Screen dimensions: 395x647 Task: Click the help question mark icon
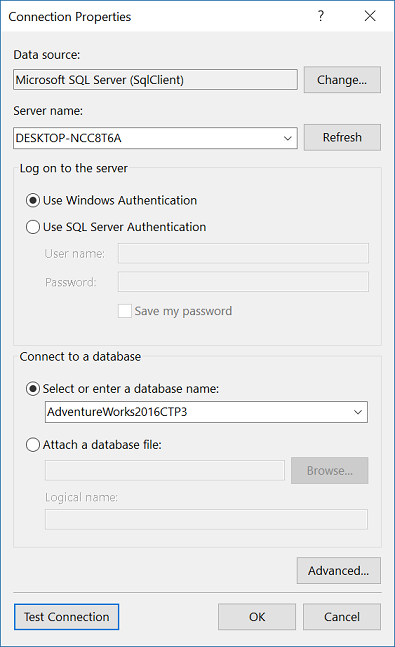pyautogui.click(x=321, y=16)
